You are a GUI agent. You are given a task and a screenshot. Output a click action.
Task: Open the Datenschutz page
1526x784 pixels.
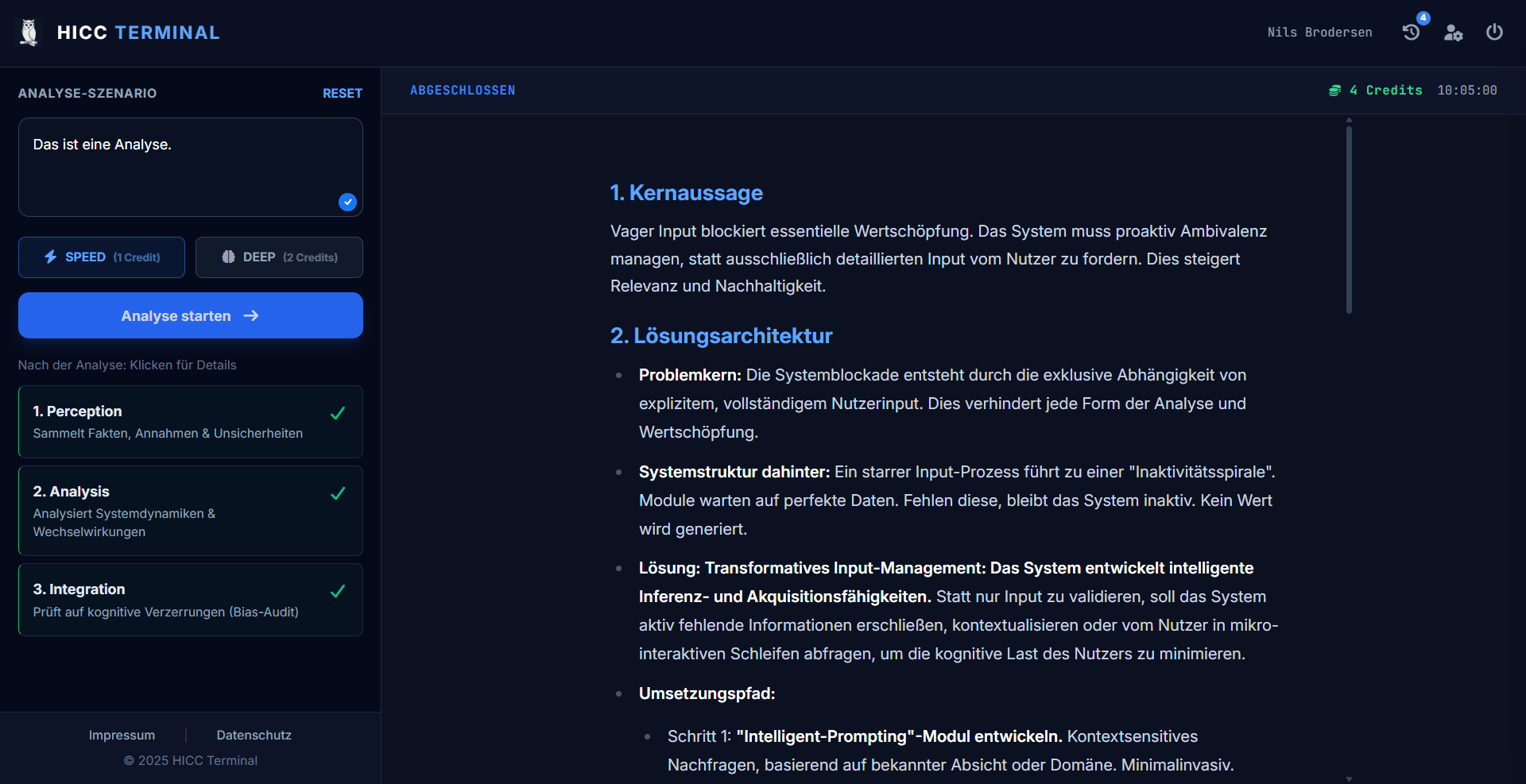point(254,735)
